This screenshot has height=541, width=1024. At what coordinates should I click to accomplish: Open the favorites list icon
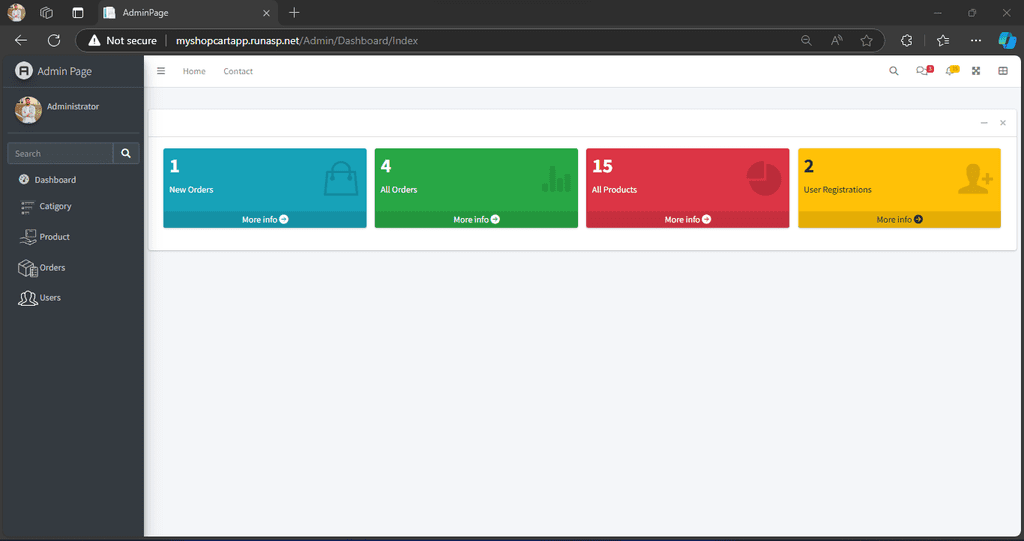[x=943, y=41]
